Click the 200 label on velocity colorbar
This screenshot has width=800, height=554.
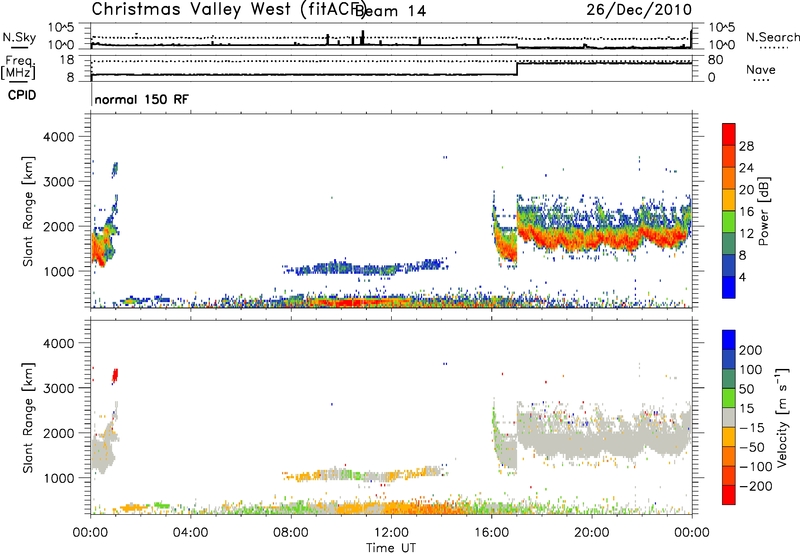point(751,350)
